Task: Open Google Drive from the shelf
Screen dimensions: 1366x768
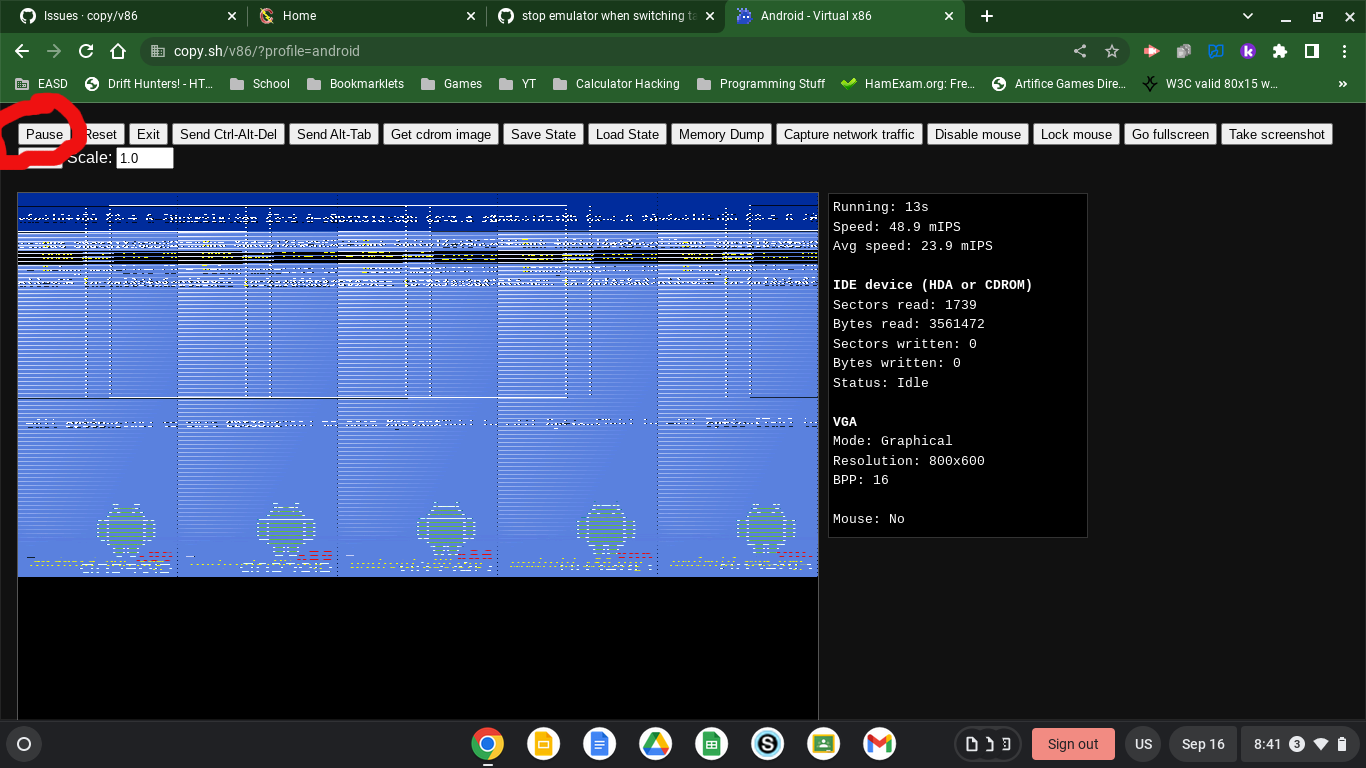Action: coord(655,744)
